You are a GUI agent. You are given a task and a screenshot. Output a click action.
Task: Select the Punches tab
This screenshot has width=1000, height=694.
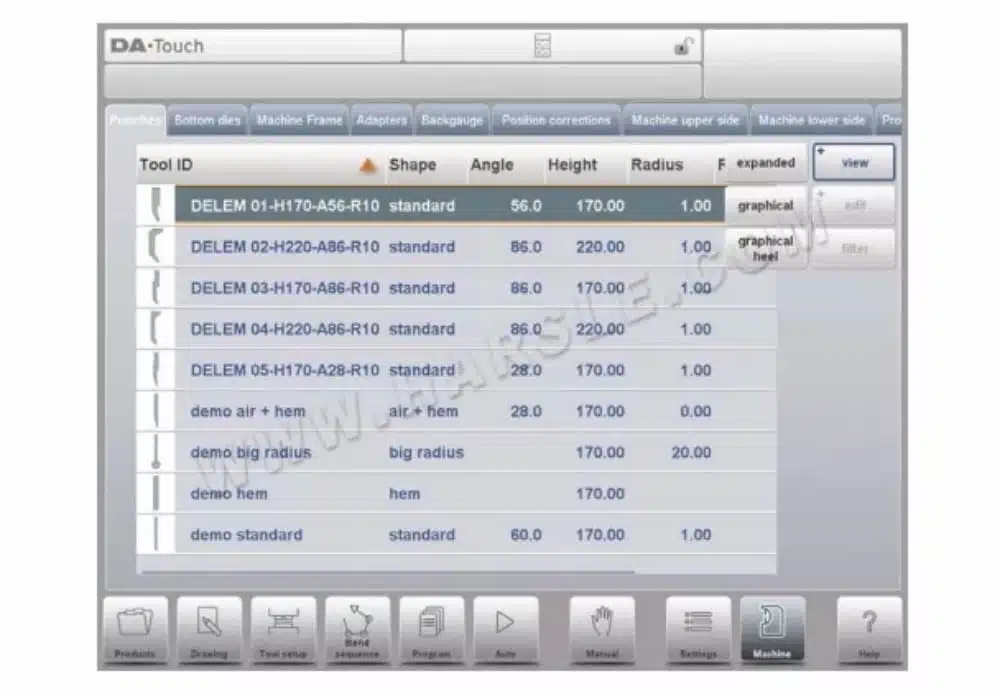(x=135, y=120)
